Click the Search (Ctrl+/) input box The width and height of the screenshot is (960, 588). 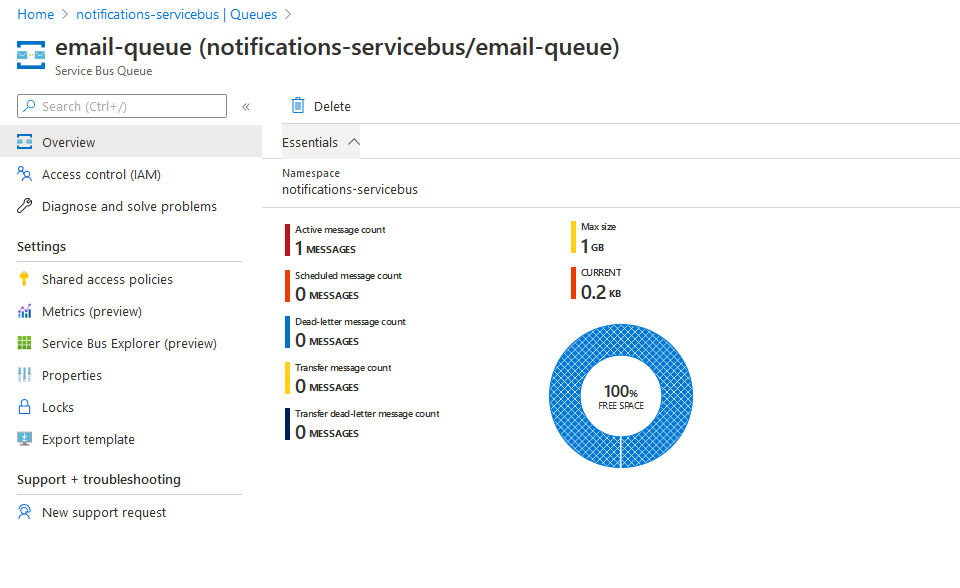click(122, 106)
